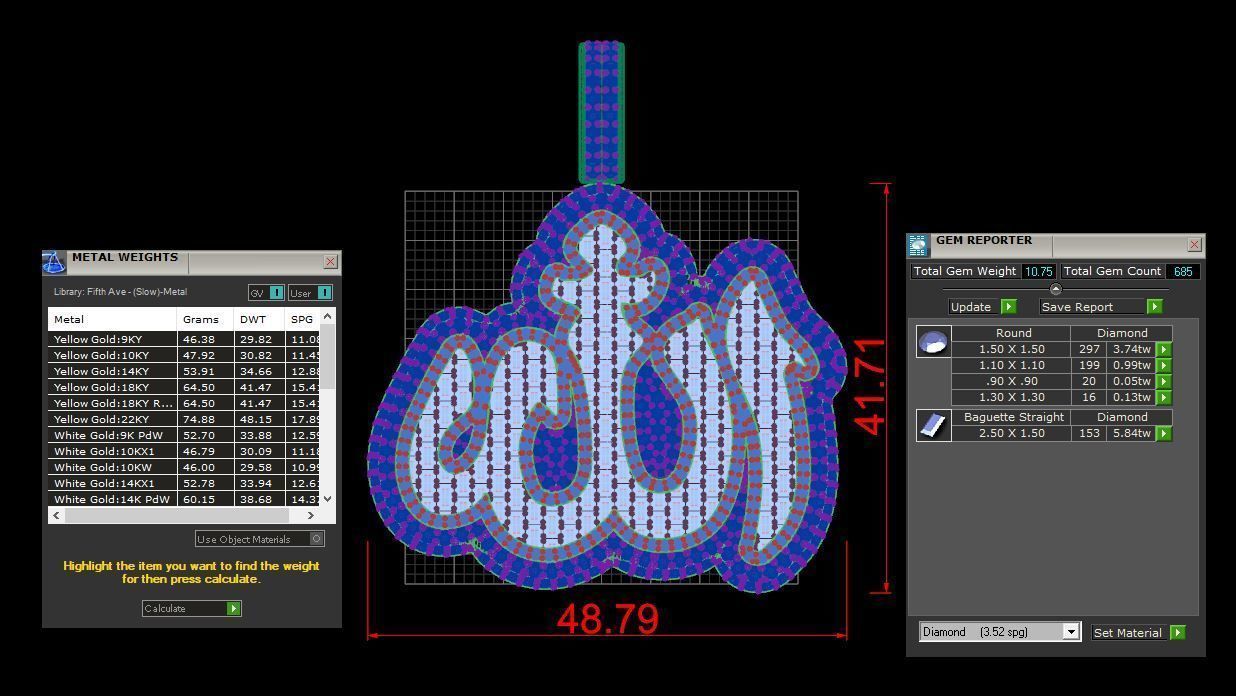The height and width of the screenshot is (696, 1236).
Task: Click the Gem Reporter panel logo icon
Action: 918,245
